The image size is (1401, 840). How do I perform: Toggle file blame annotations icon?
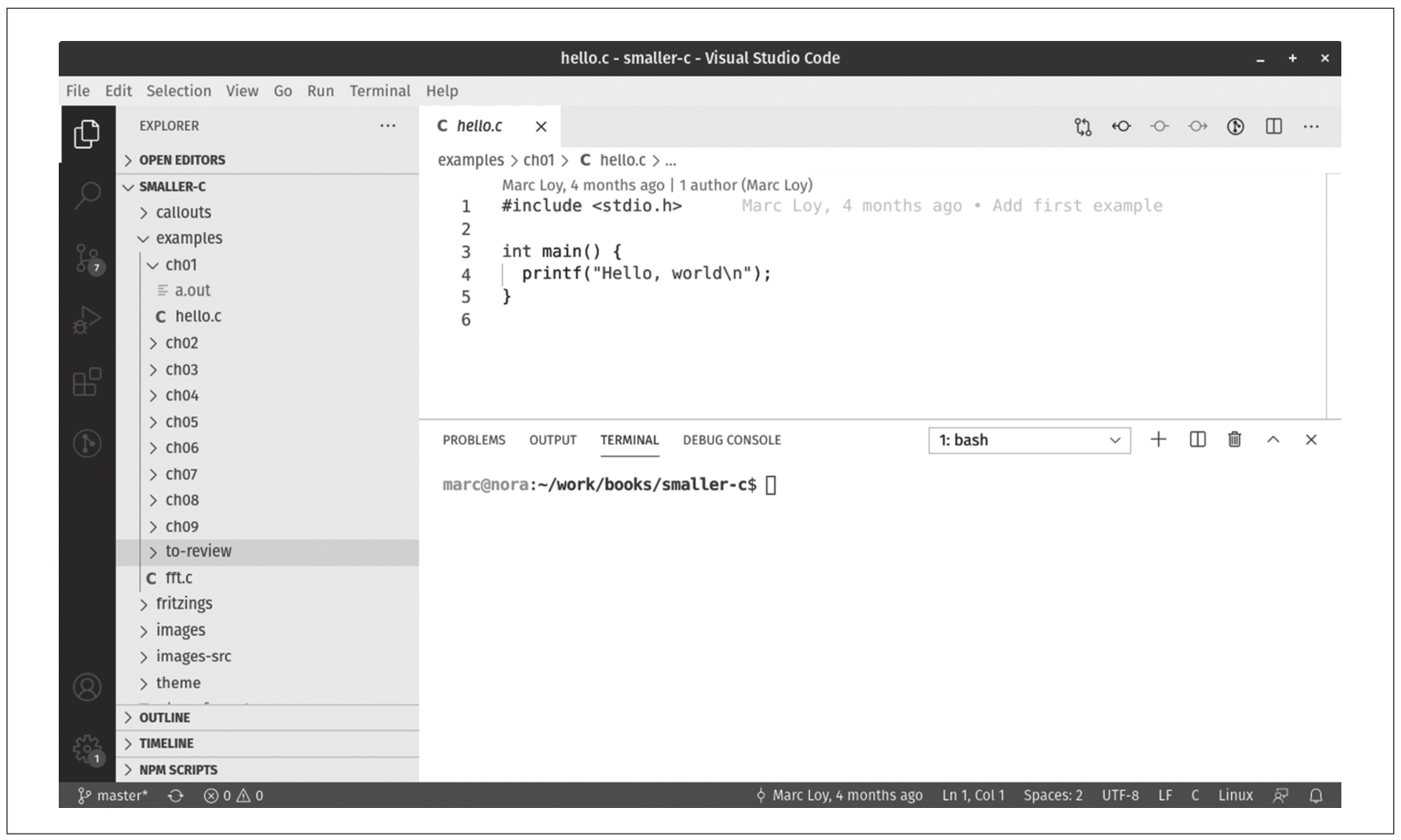(x=1235, y=126)
